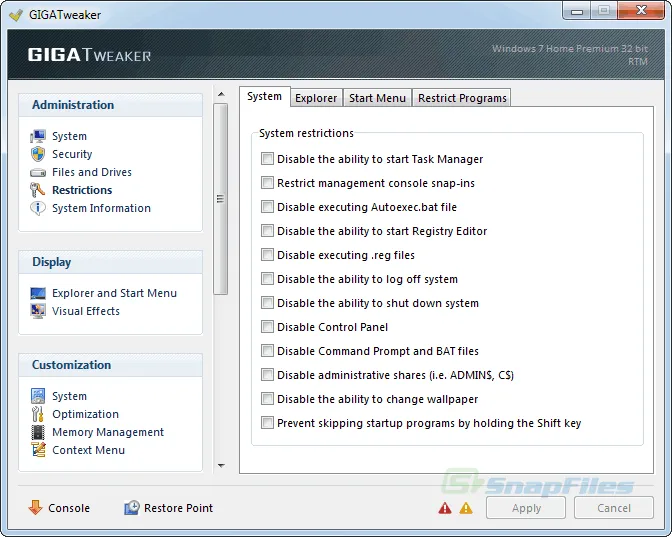
Task: Click the Administration System computer icon
Action: pyautogui.click(x=38, y=136)
